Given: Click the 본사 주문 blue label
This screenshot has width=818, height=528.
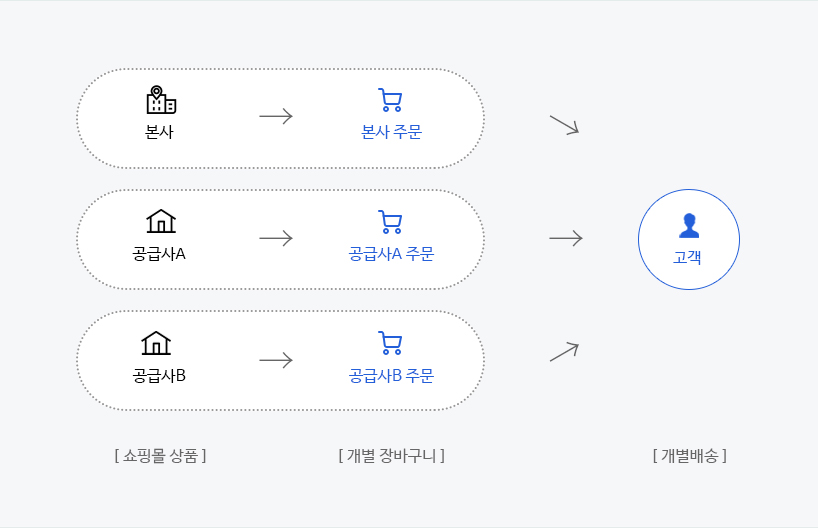Looking at the screenshot, I should click(391, 131).
